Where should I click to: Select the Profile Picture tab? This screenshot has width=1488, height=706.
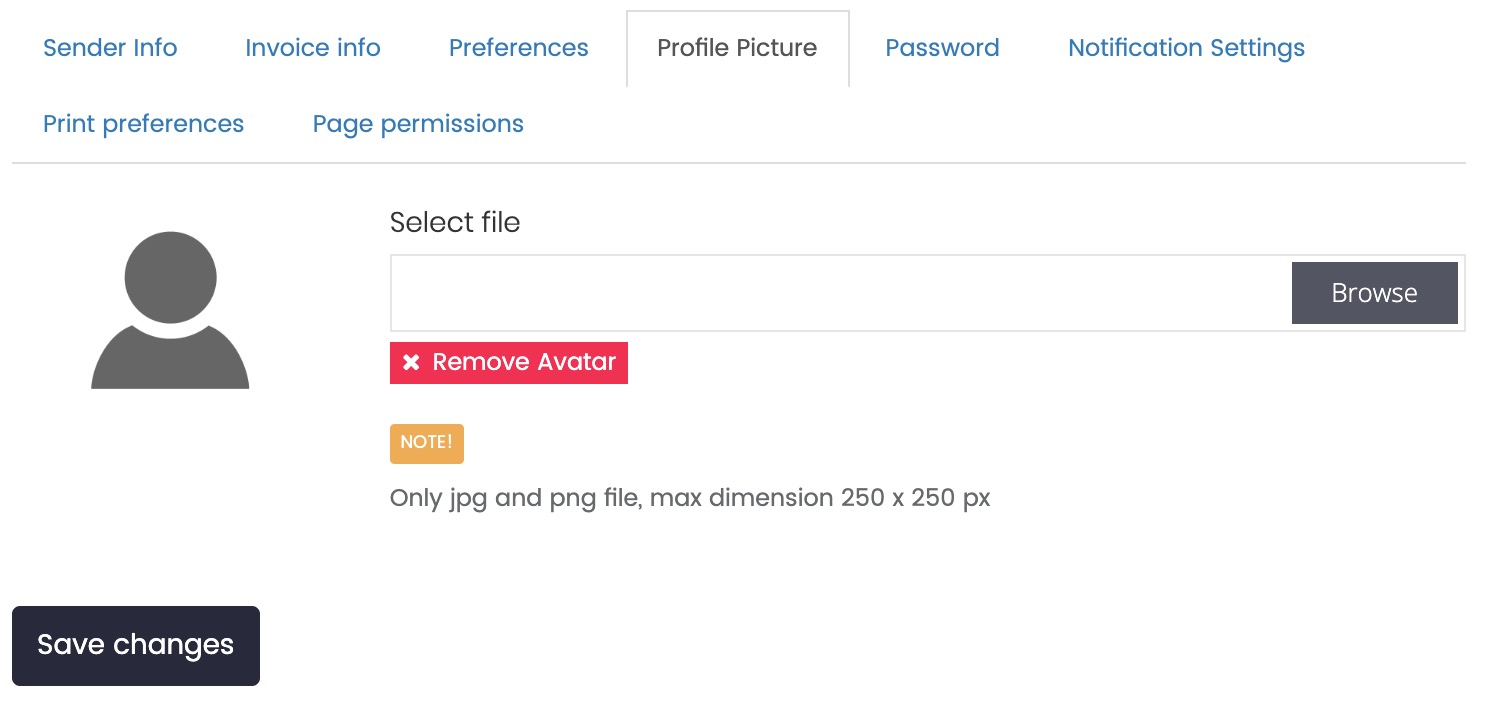[x=737, y=48]
